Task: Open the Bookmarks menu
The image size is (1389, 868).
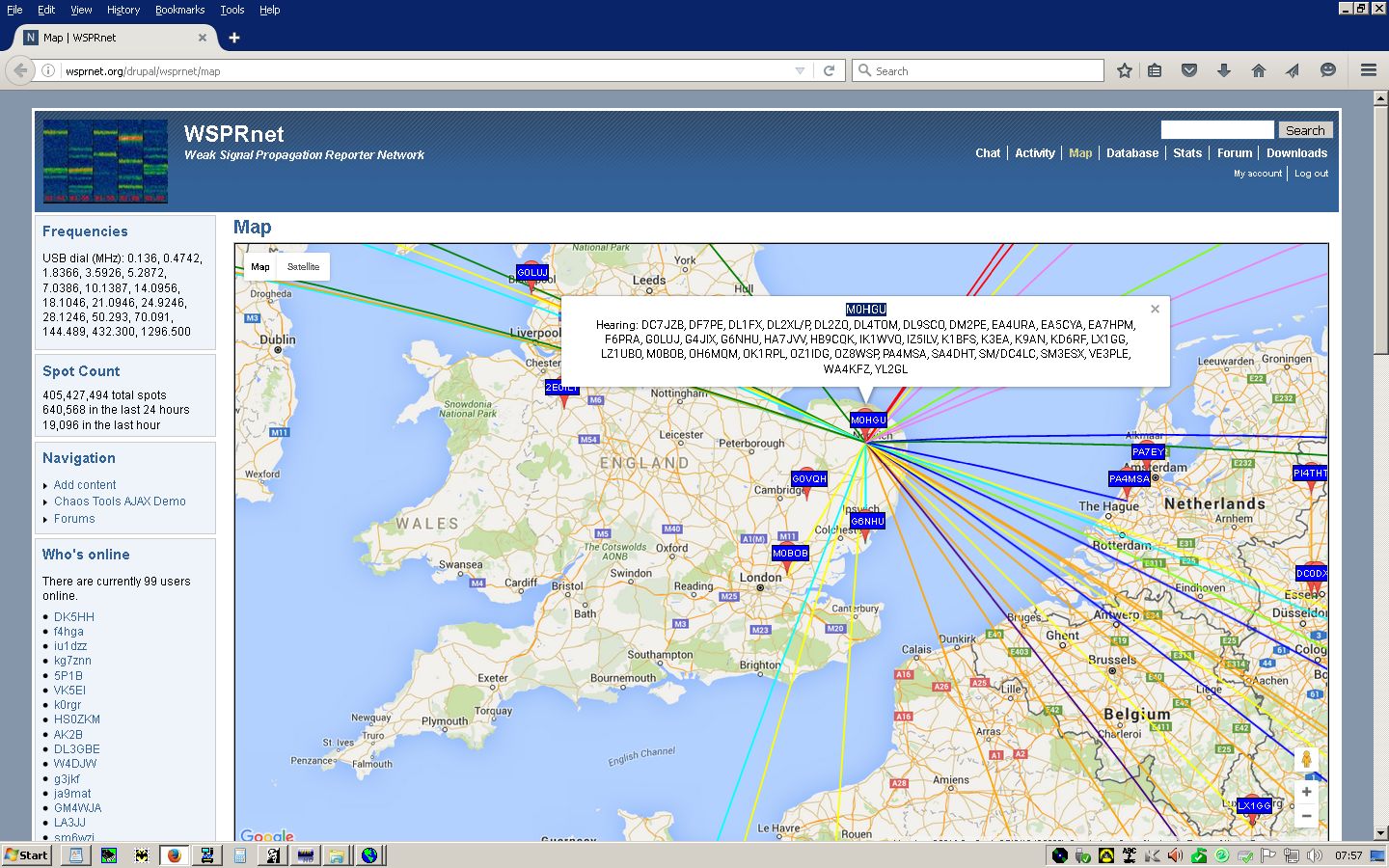Action: pos(179,10)
